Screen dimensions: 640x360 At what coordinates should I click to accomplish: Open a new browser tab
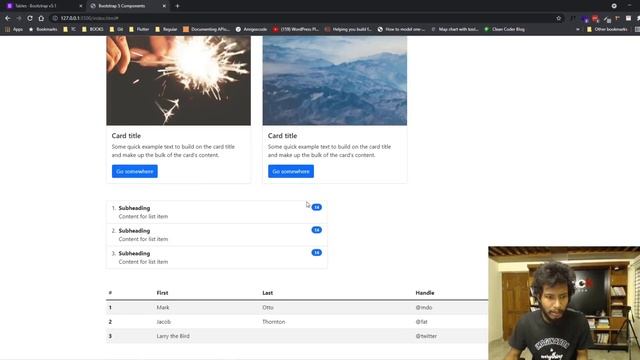point(177,6)
